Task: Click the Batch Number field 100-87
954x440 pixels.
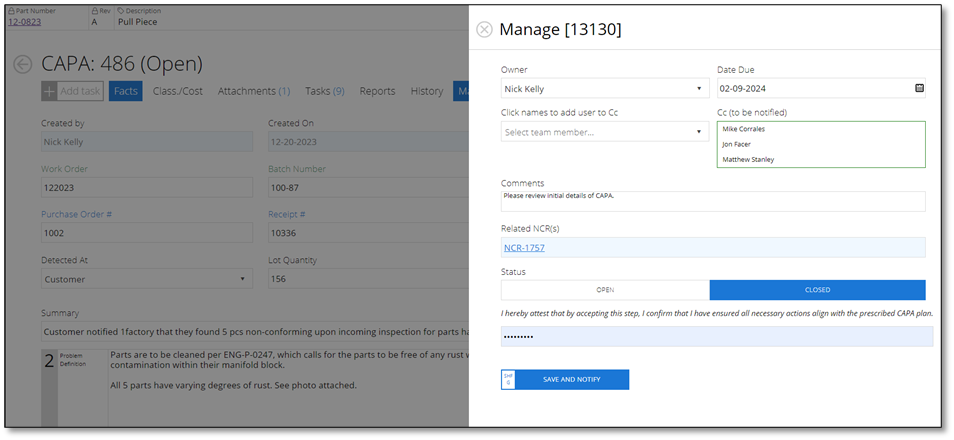Action: point(368,187)
